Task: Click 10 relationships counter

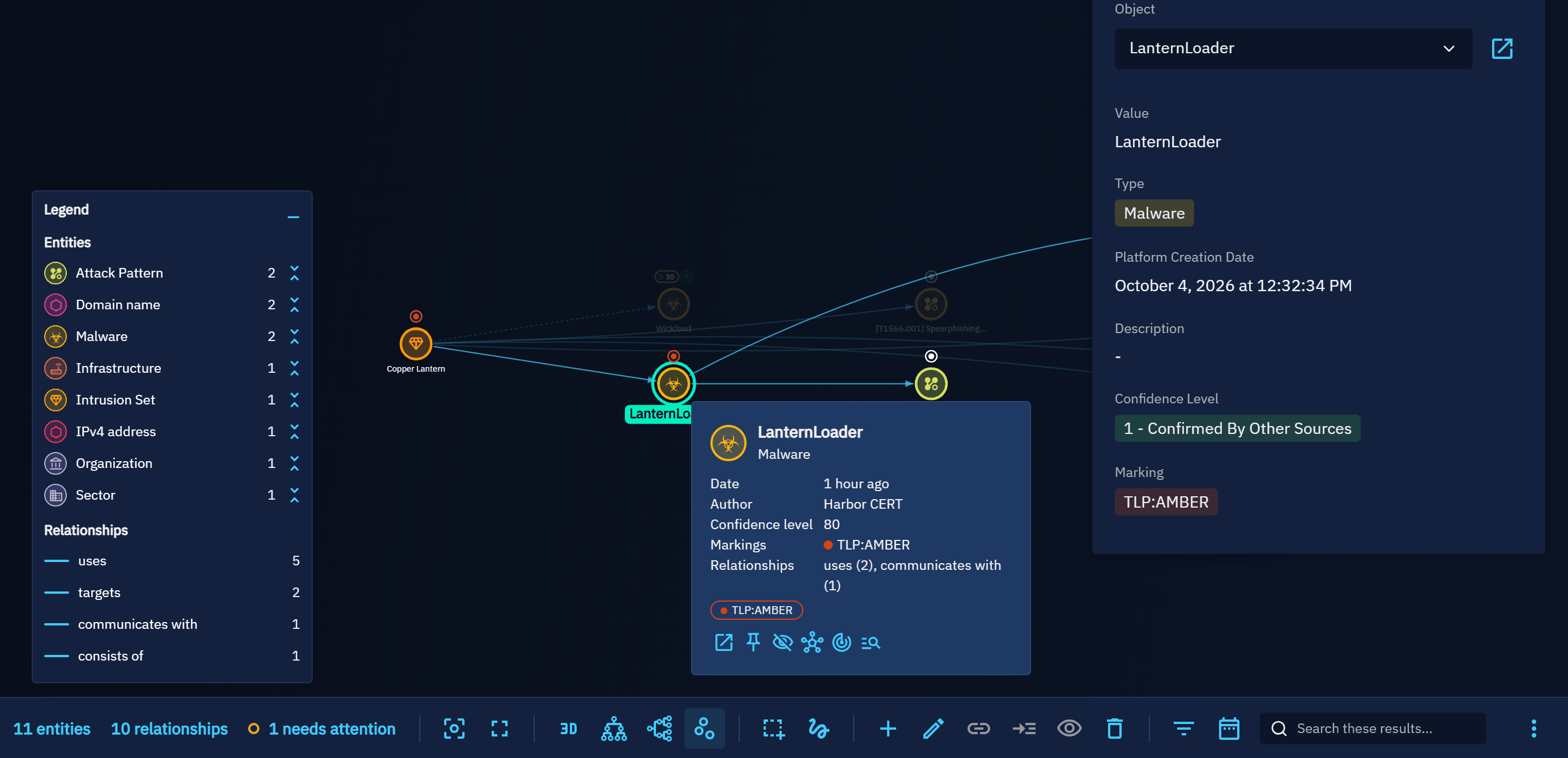Action: (x=169, y=728)
